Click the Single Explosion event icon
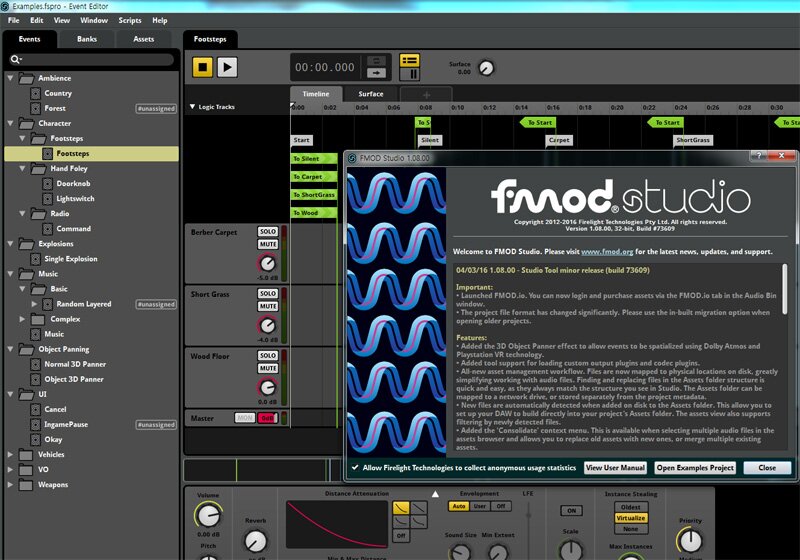The image size is (800, 560). tap(35, 259)
